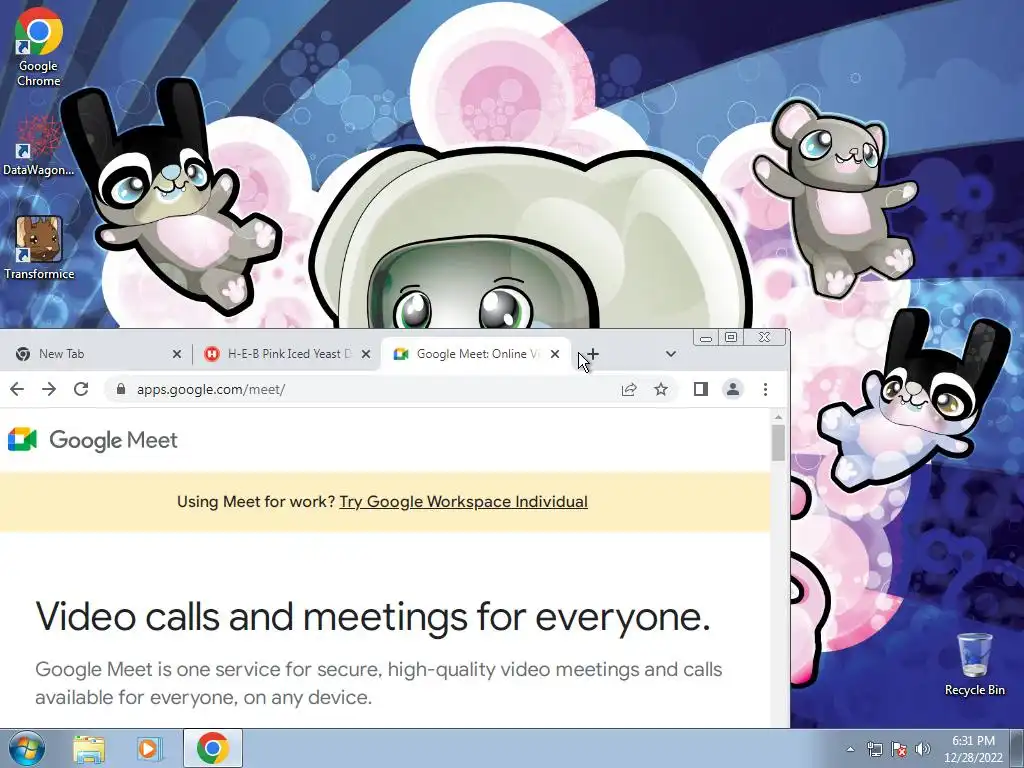Click 'Using Meet for work?' text
The height and width of the screenshot is (768, 1024).
click(x=256, y=502)
